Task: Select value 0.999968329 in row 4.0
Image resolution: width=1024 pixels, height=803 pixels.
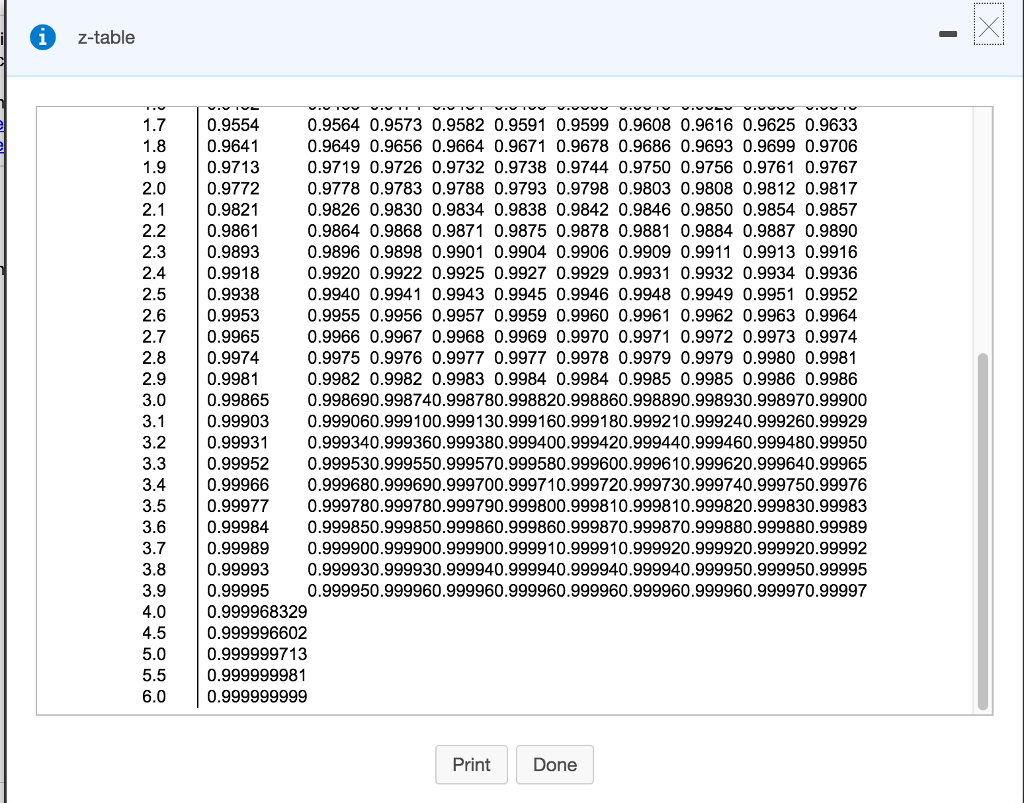Action: click(257, 612)
